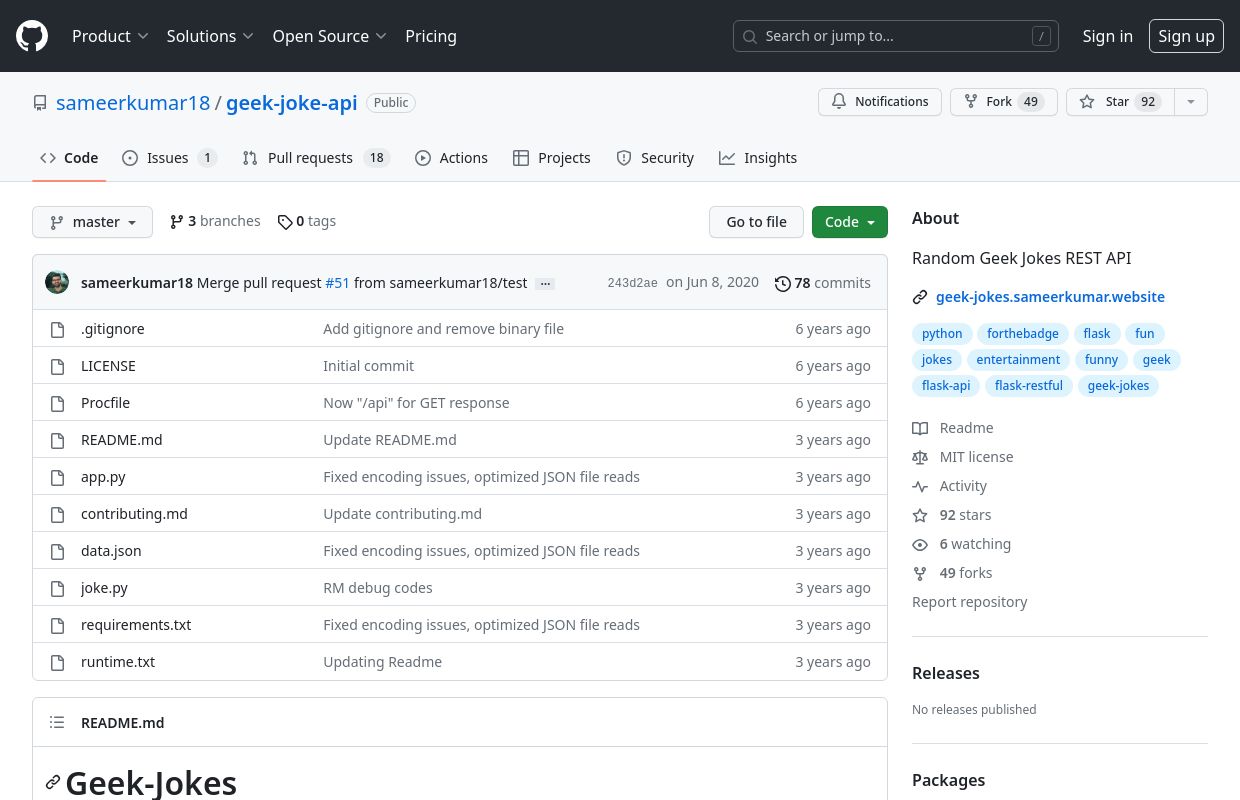Open the data.json file

point(111,551)
